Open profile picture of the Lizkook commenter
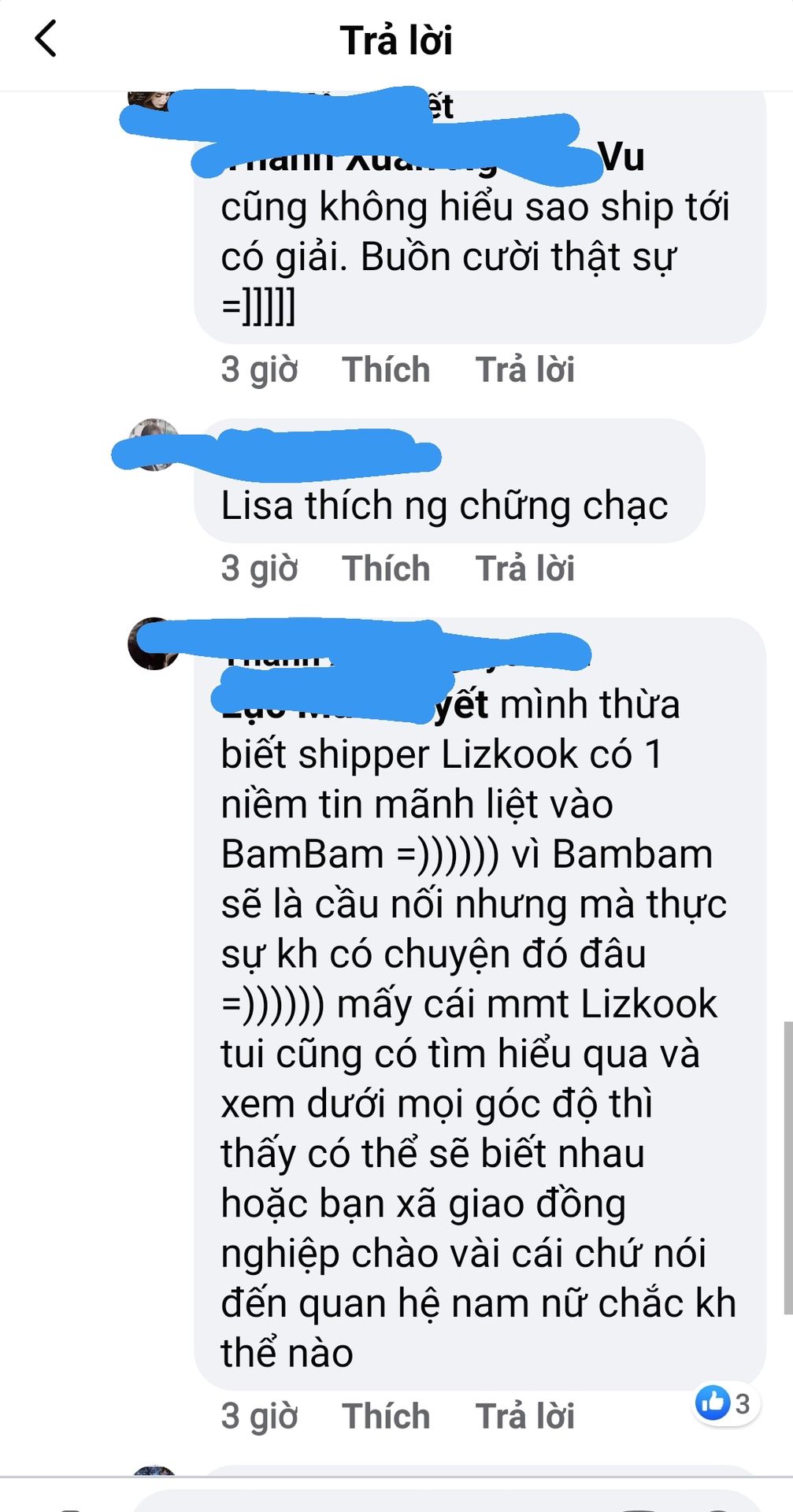 coord(154,643)
